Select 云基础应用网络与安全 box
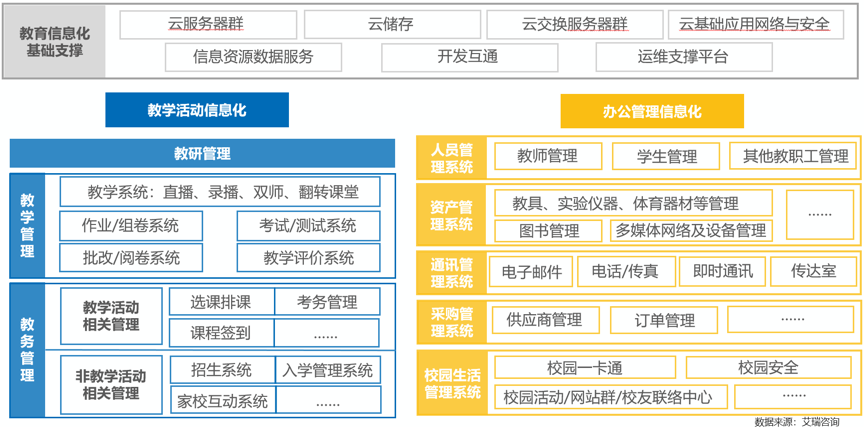The width and height of the screenshot is (864, 427). [x=756, y=25]
